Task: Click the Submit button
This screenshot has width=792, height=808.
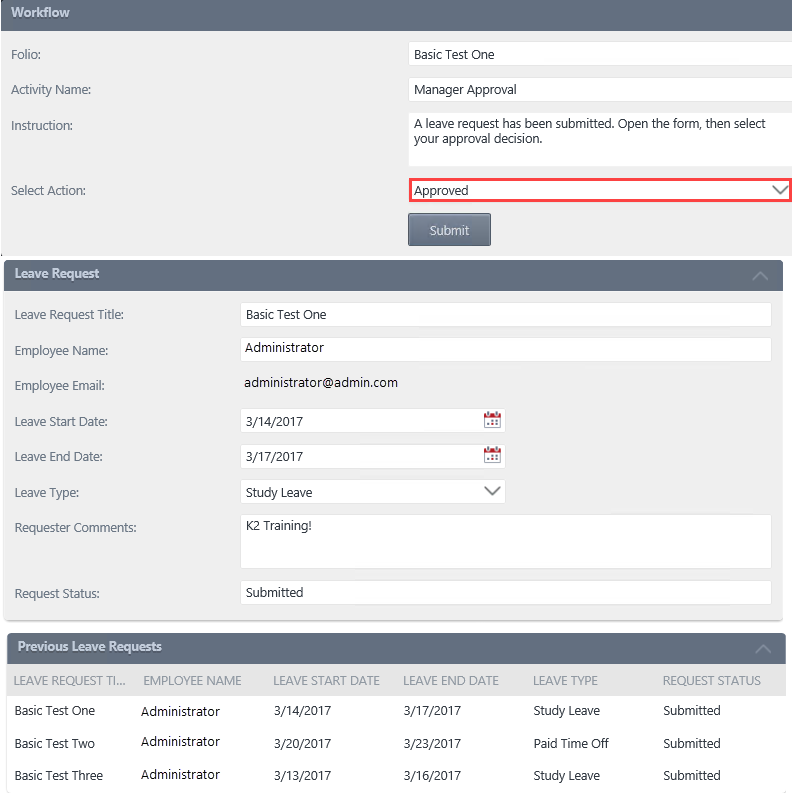Action: [449, 230]
